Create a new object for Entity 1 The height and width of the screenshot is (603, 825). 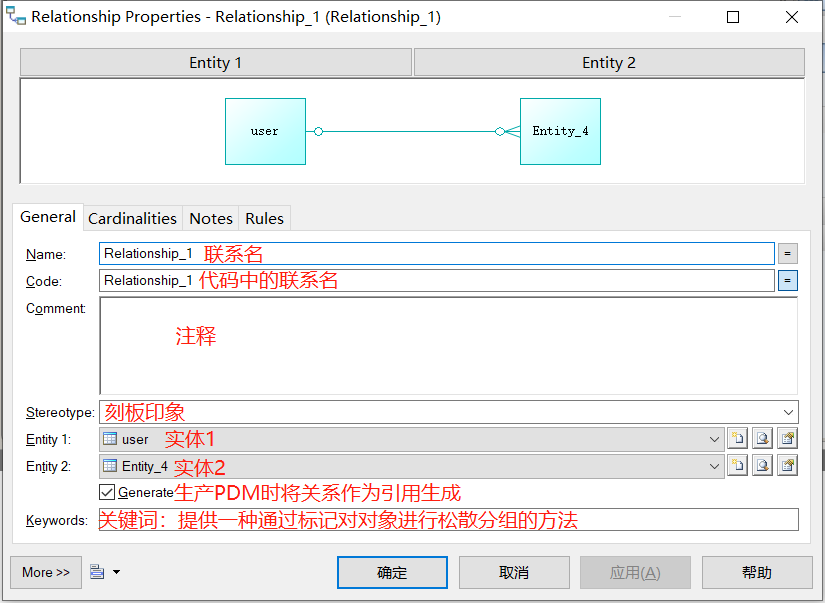coord(738,438)
